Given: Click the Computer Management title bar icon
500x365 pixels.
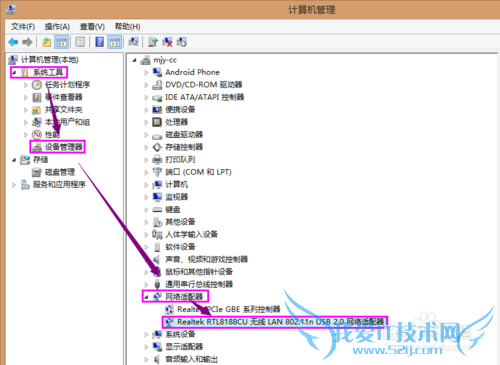Looking at the screenshot, I should pyautogui.click(x=11, y=10).
